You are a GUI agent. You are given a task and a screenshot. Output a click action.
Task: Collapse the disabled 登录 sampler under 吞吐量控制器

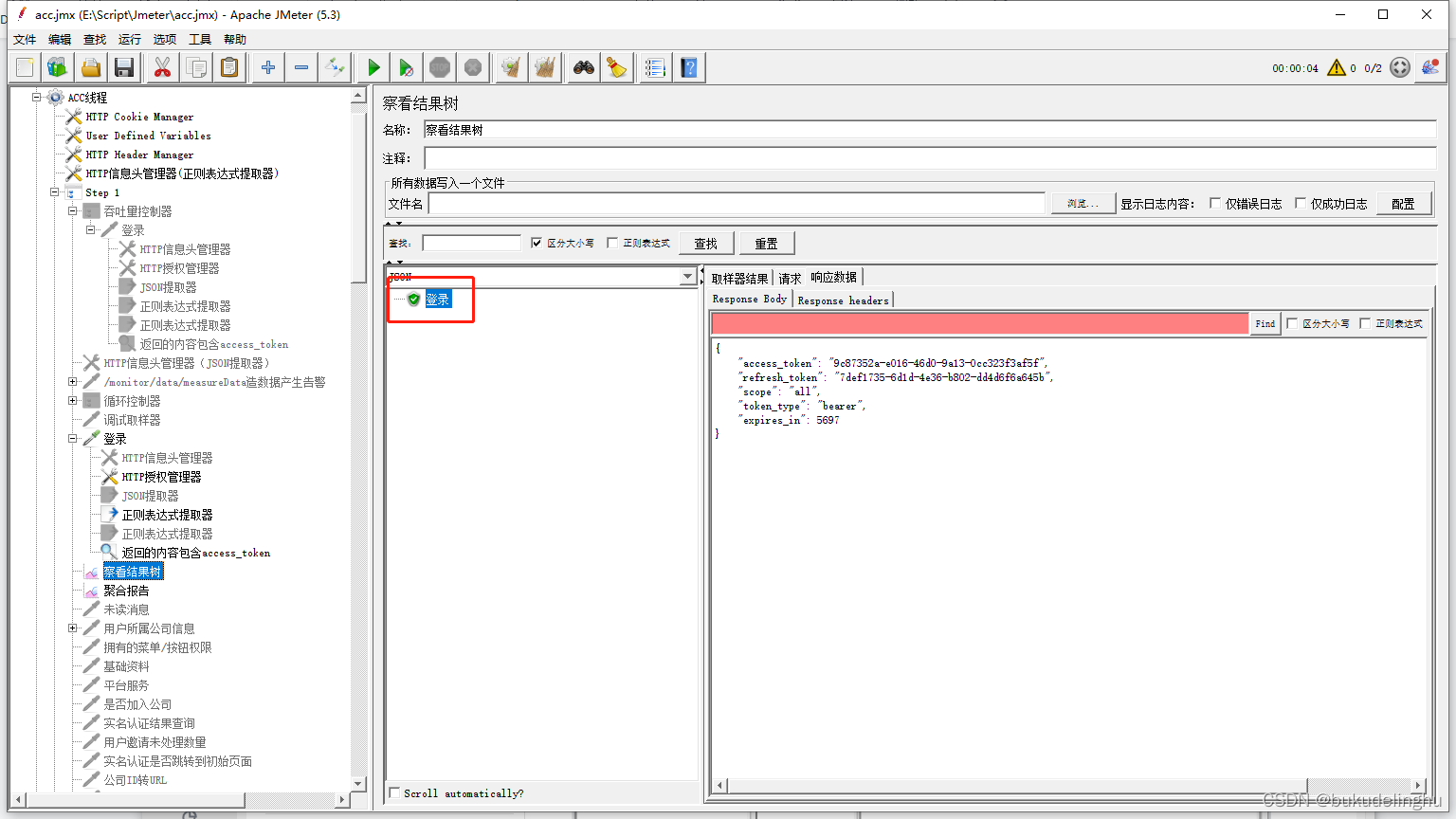[x=91, y=229]
